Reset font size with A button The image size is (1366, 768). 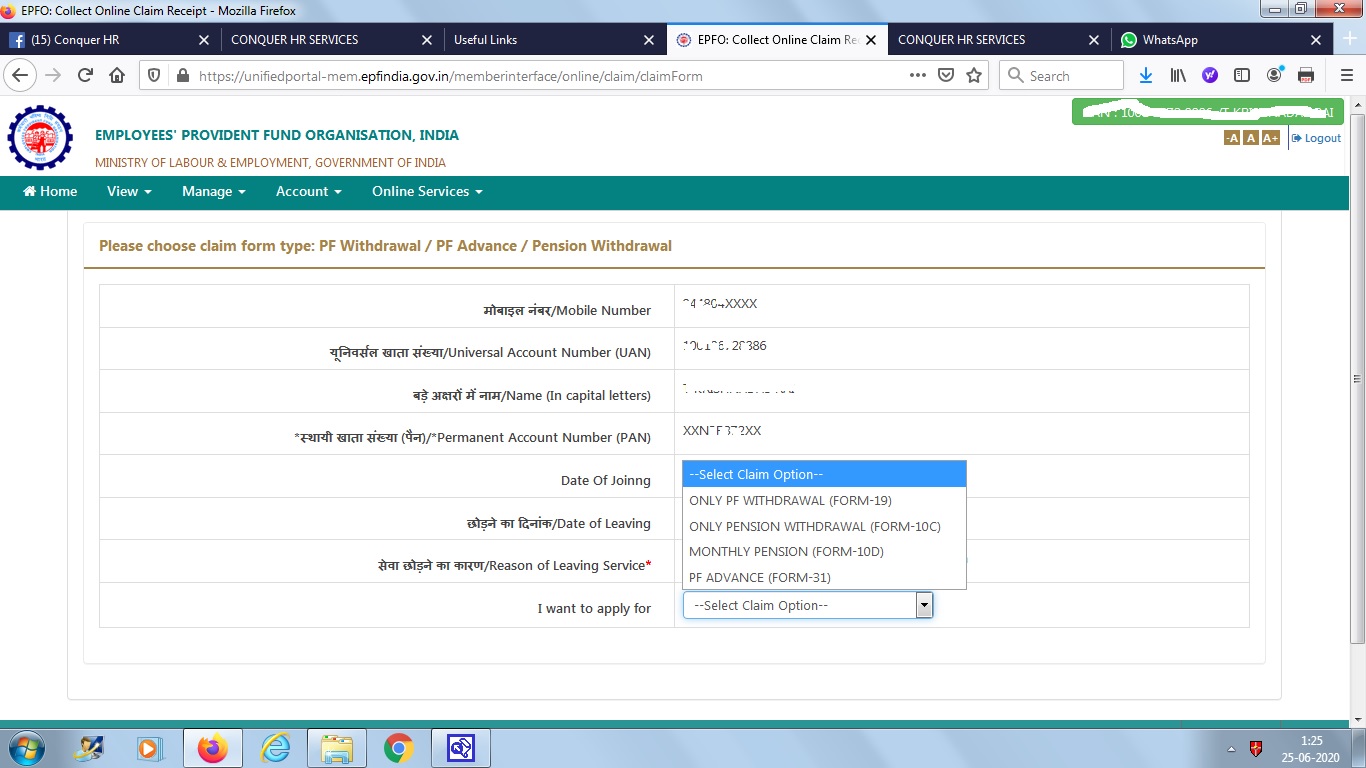(1250, 138)
